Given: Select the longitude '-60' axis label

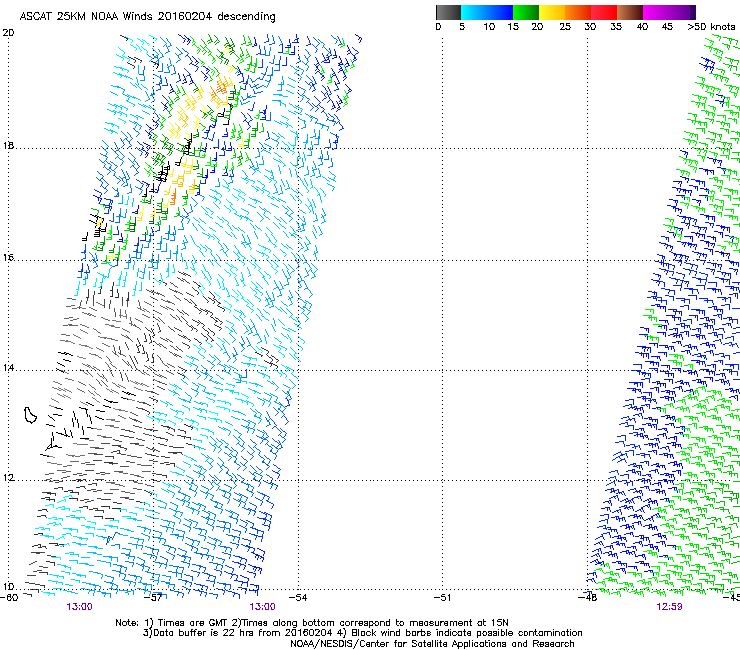Looking at the screenshot, I should (9, 598).
